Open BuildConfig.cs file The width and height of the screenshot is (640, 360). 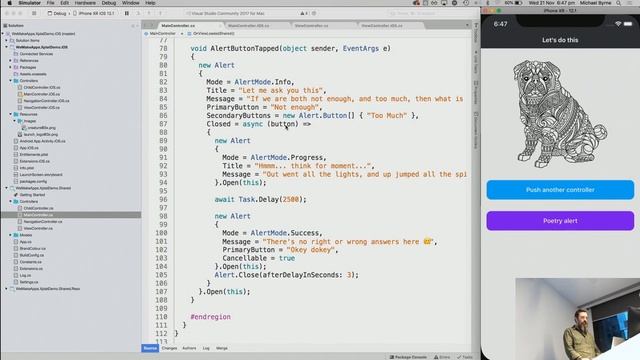click(31, 255)
